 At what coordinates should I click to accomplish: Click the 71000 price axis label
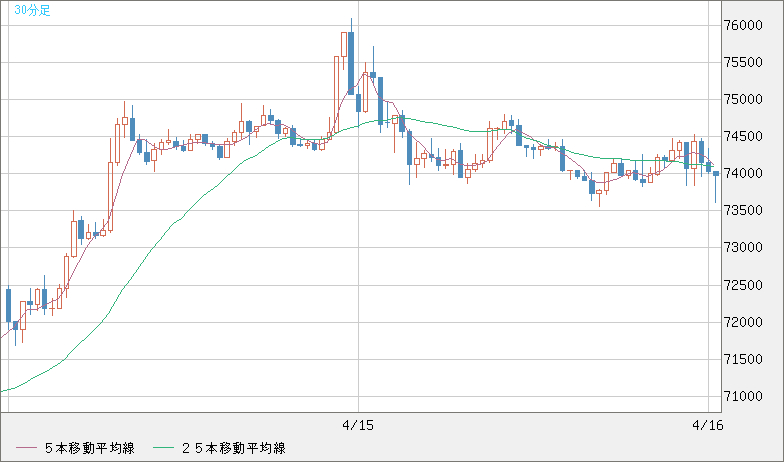[x=742, y=396]
